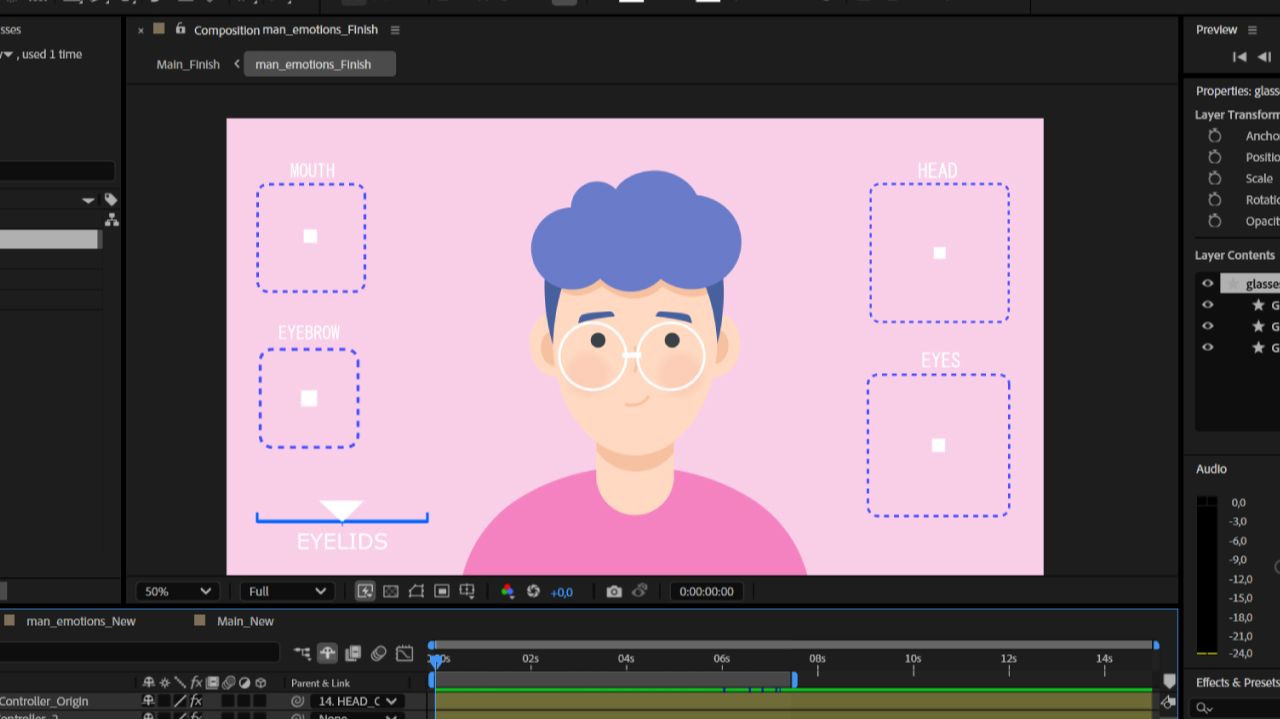Image resolution: width=1280 pixels, height=719 pixels.
Task: Show last snapshot icon
Action: [640, 591]
